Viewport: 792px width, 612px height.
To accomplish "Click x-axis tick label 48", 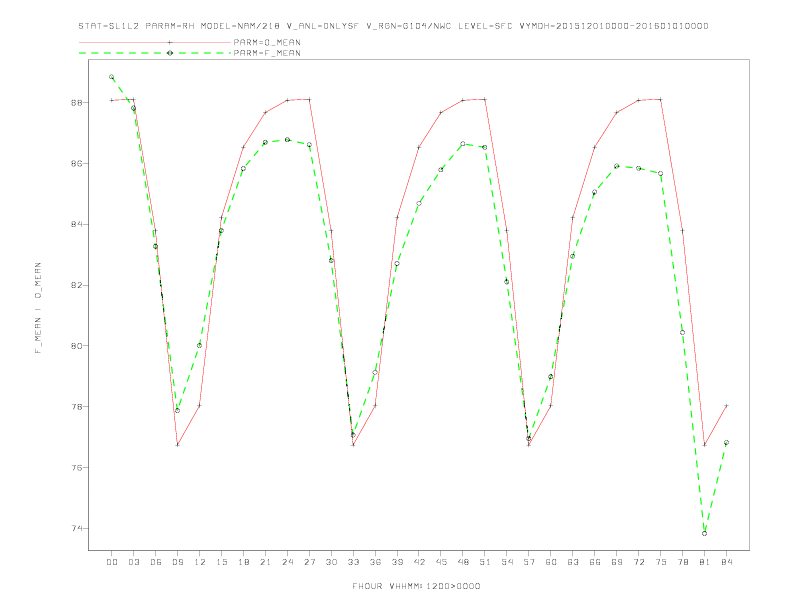I will [x=463, y=562].
